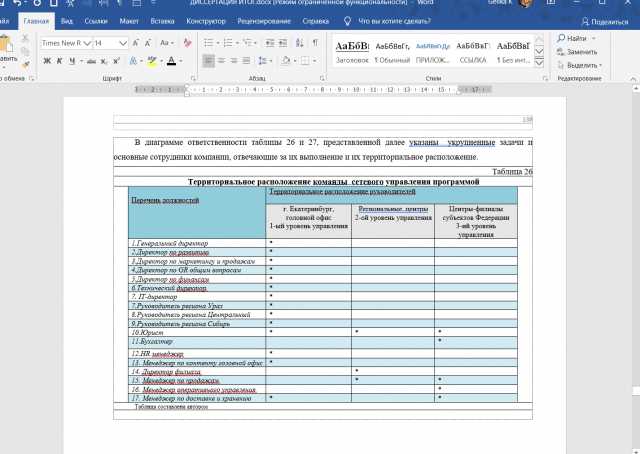
Task: Select the Format Painter brush
Action: click(25, 65)
